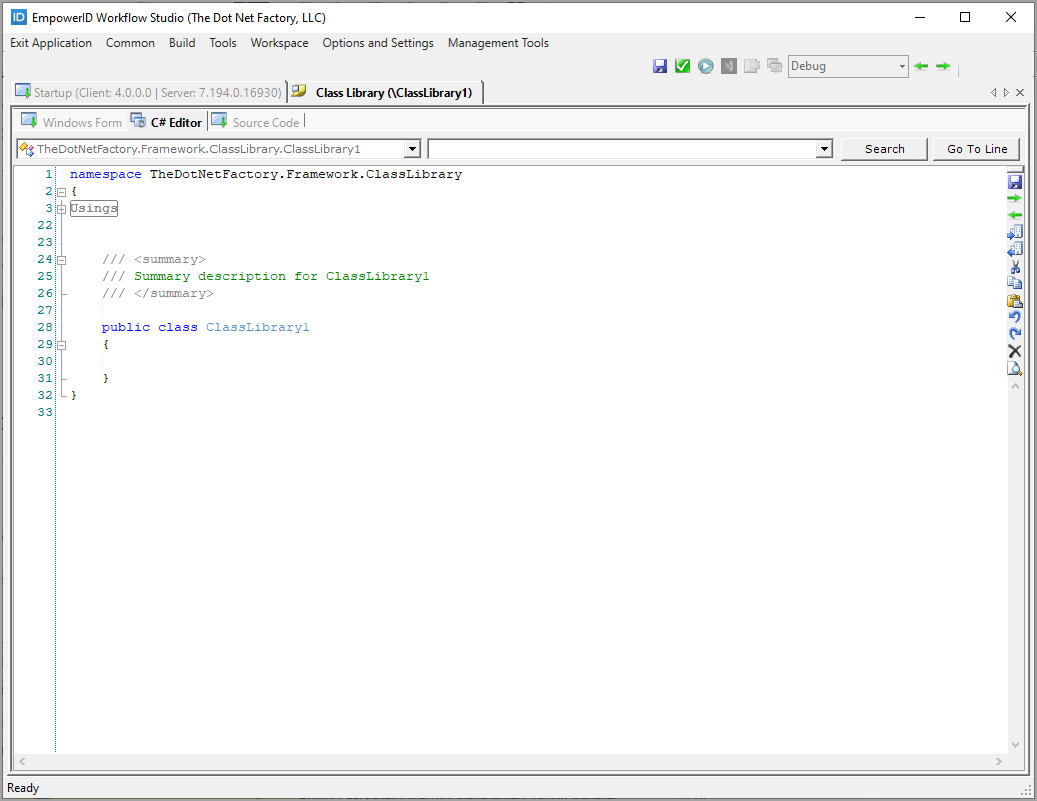This screenshot has width=1037, height=801.
Task: Select the Cut (scissors) icon on right toolbar
Action: 1015,266
